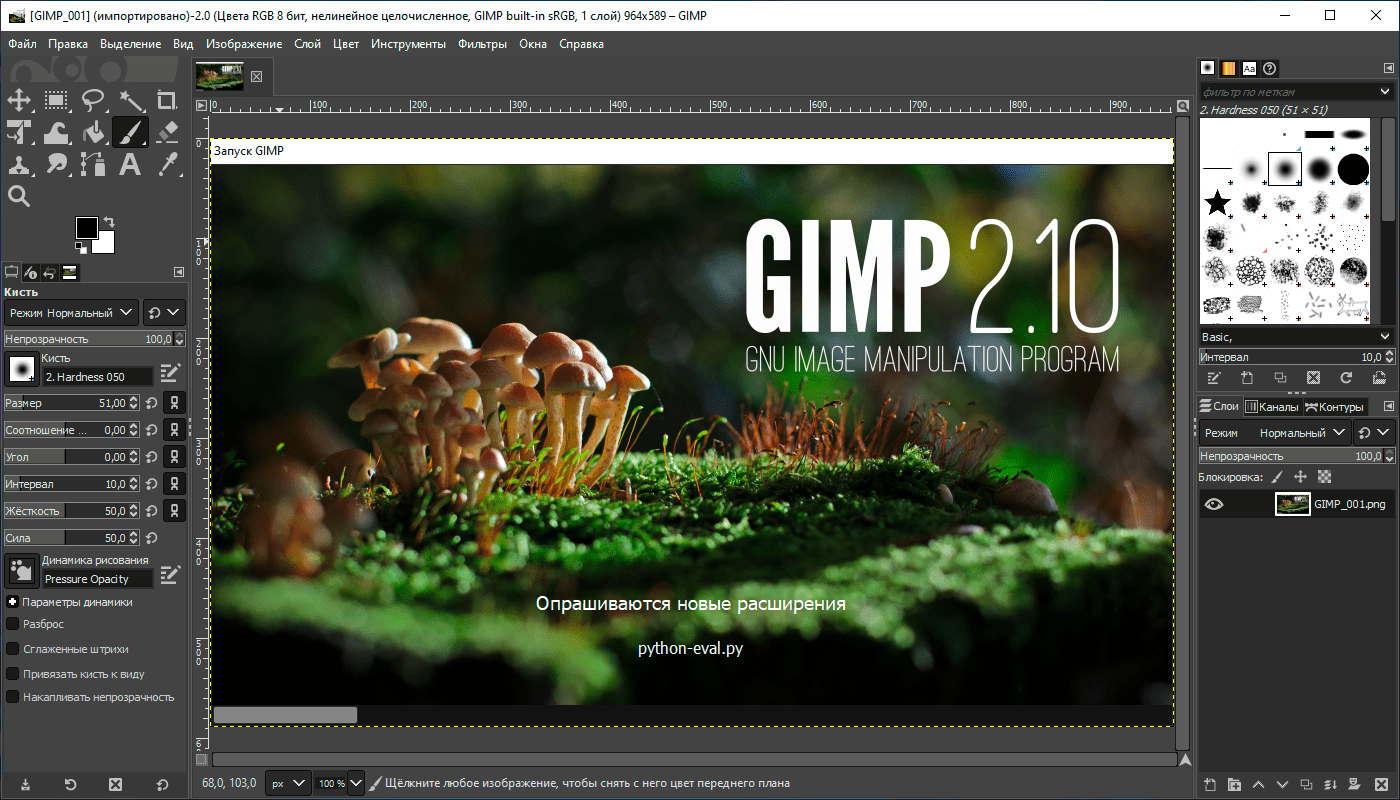Open the Фильтры menu
1400x800 pixels.
[x=482, y=44]
